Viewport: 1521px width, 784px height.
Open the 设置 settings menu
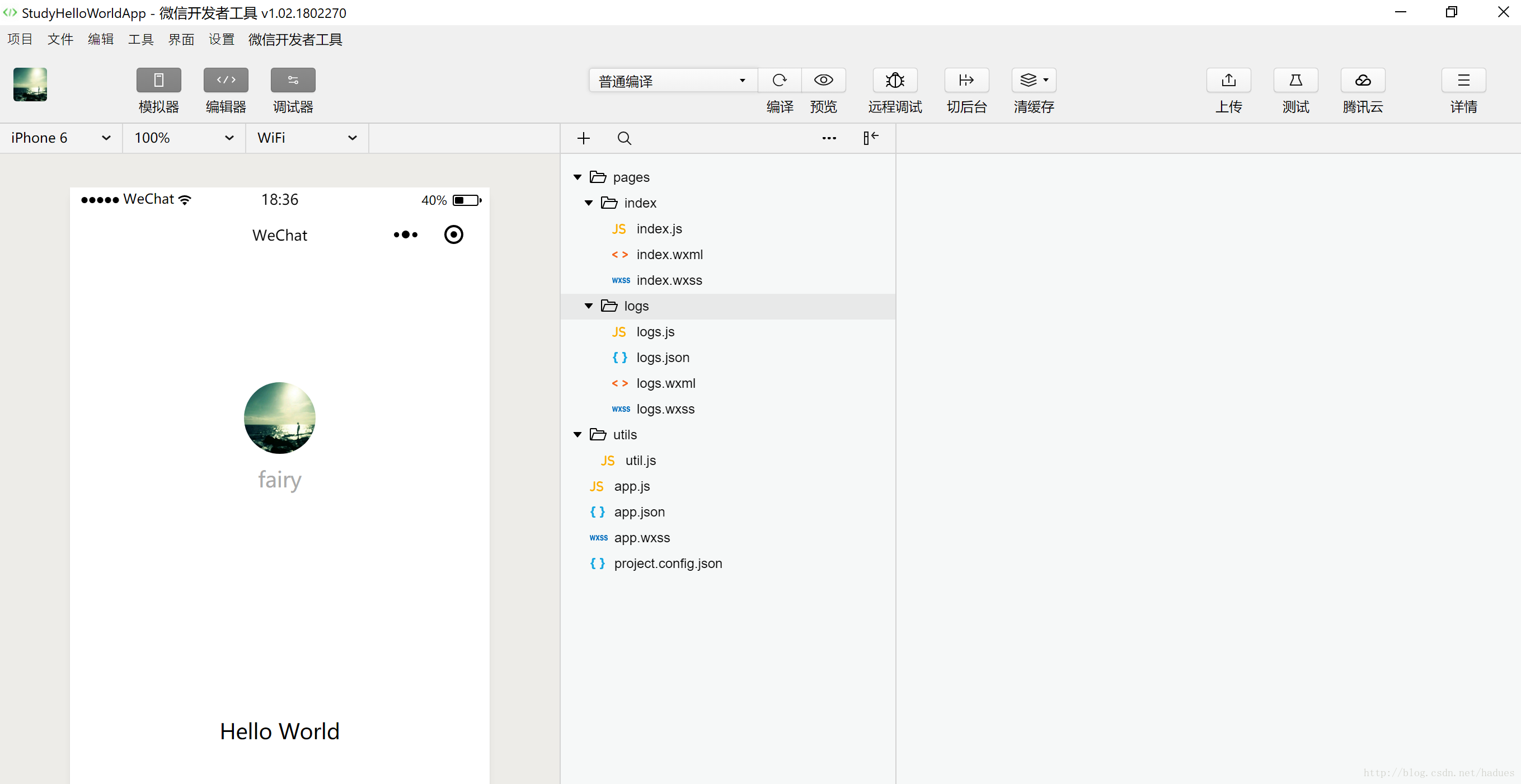[222, 40]
